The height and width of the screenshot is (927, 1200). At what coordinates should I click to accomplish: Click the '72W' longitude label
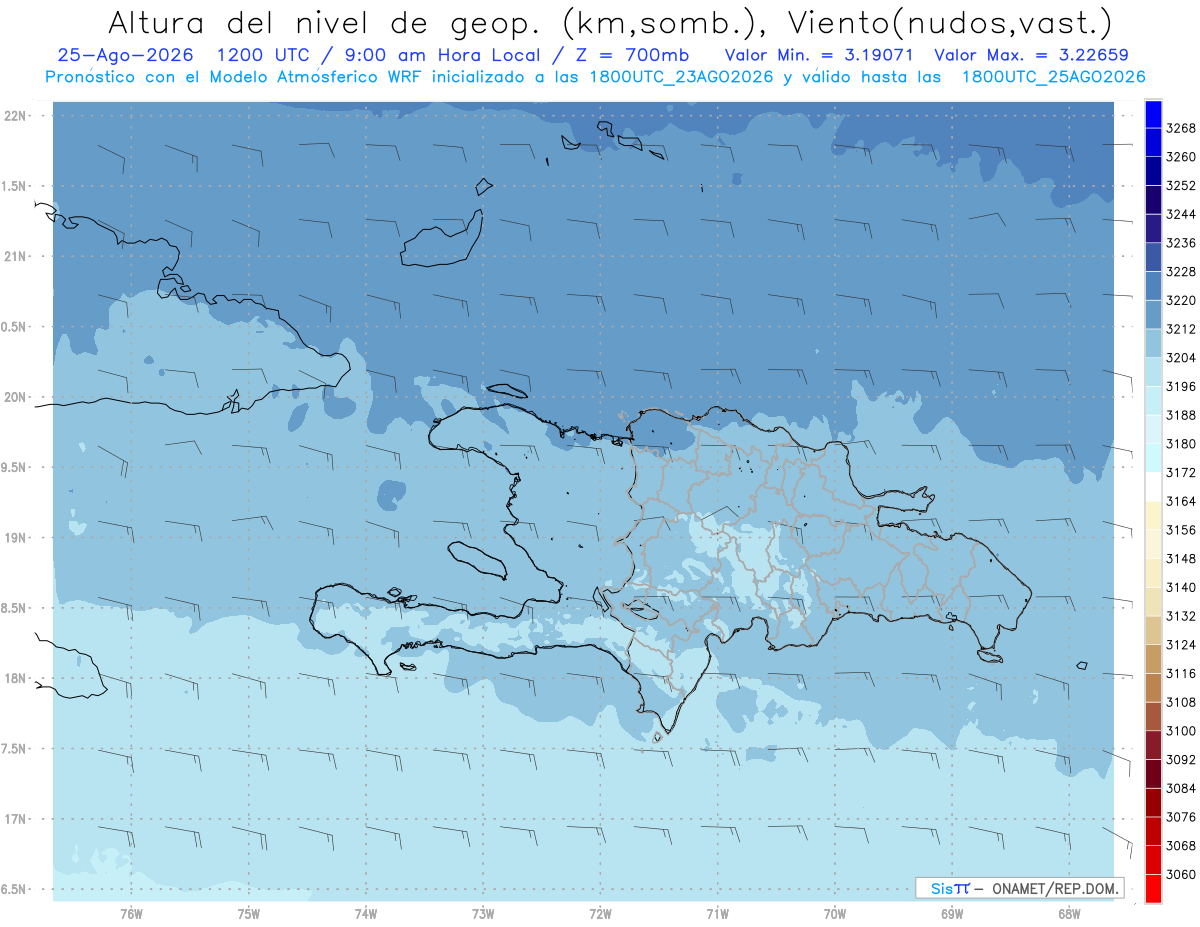[600, 912]
